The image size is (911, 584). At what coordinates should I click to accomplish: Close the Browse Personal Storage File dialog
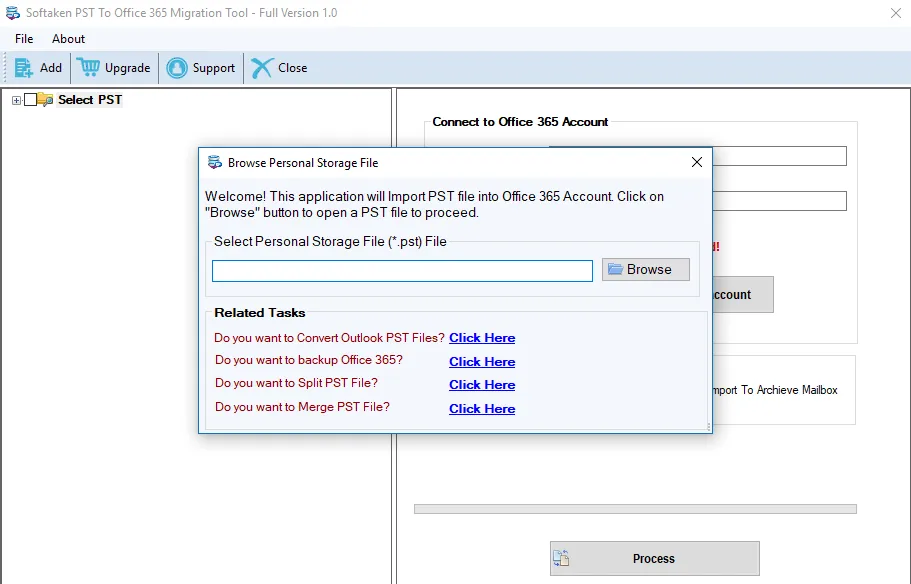coord(697,163)
